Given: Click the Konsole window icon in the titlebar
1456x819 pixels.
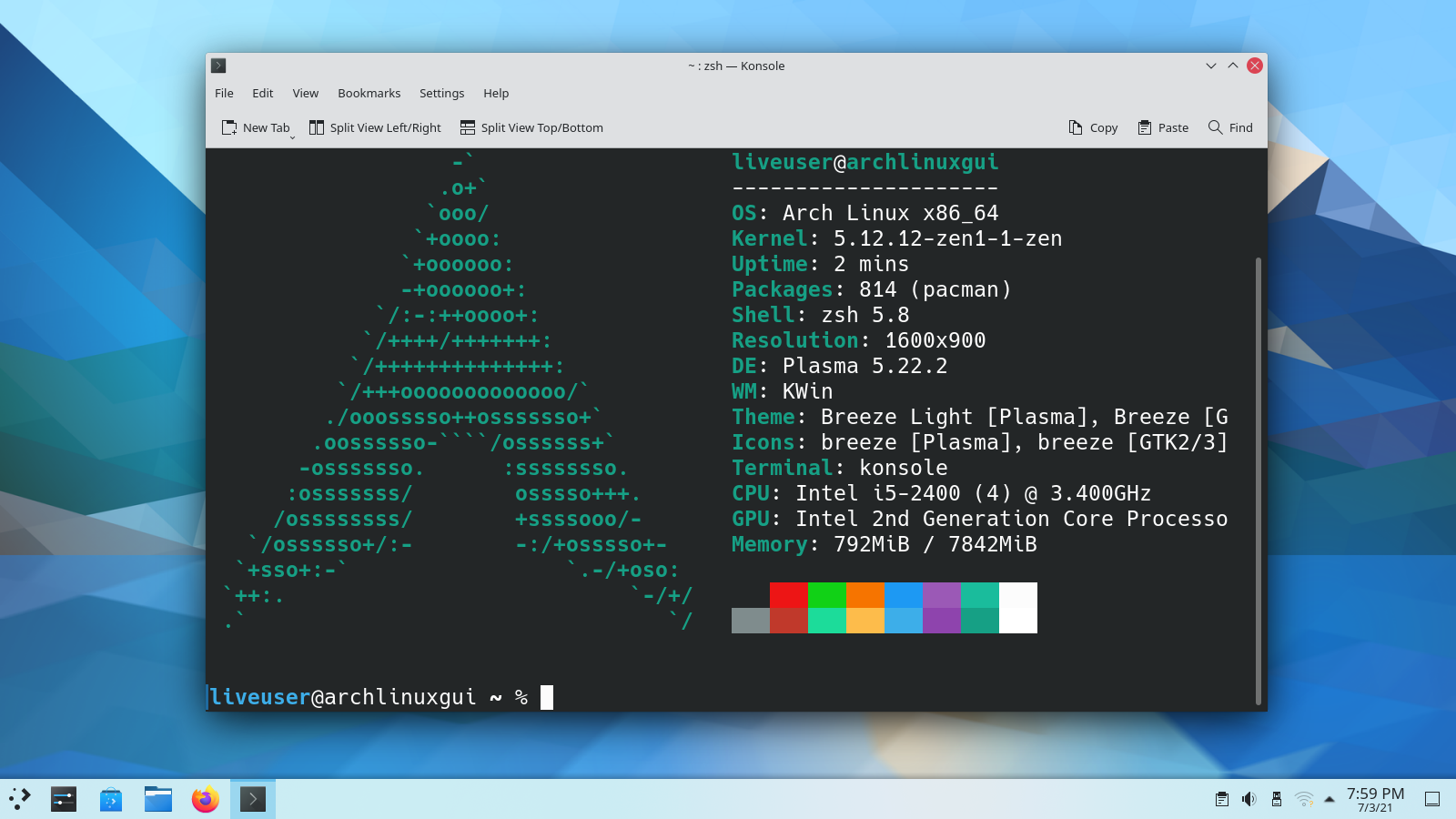Looking at the screenshot, I should click(218, 66).
